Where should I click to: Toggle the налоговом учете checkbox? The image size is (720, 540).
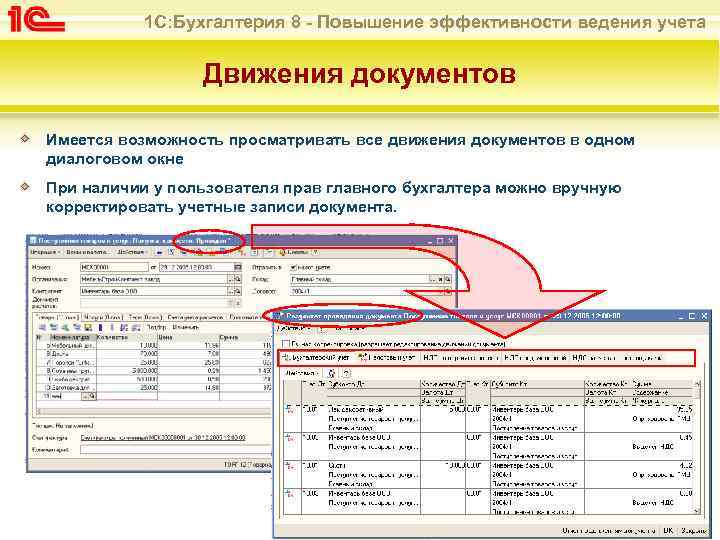pos(294,267)
